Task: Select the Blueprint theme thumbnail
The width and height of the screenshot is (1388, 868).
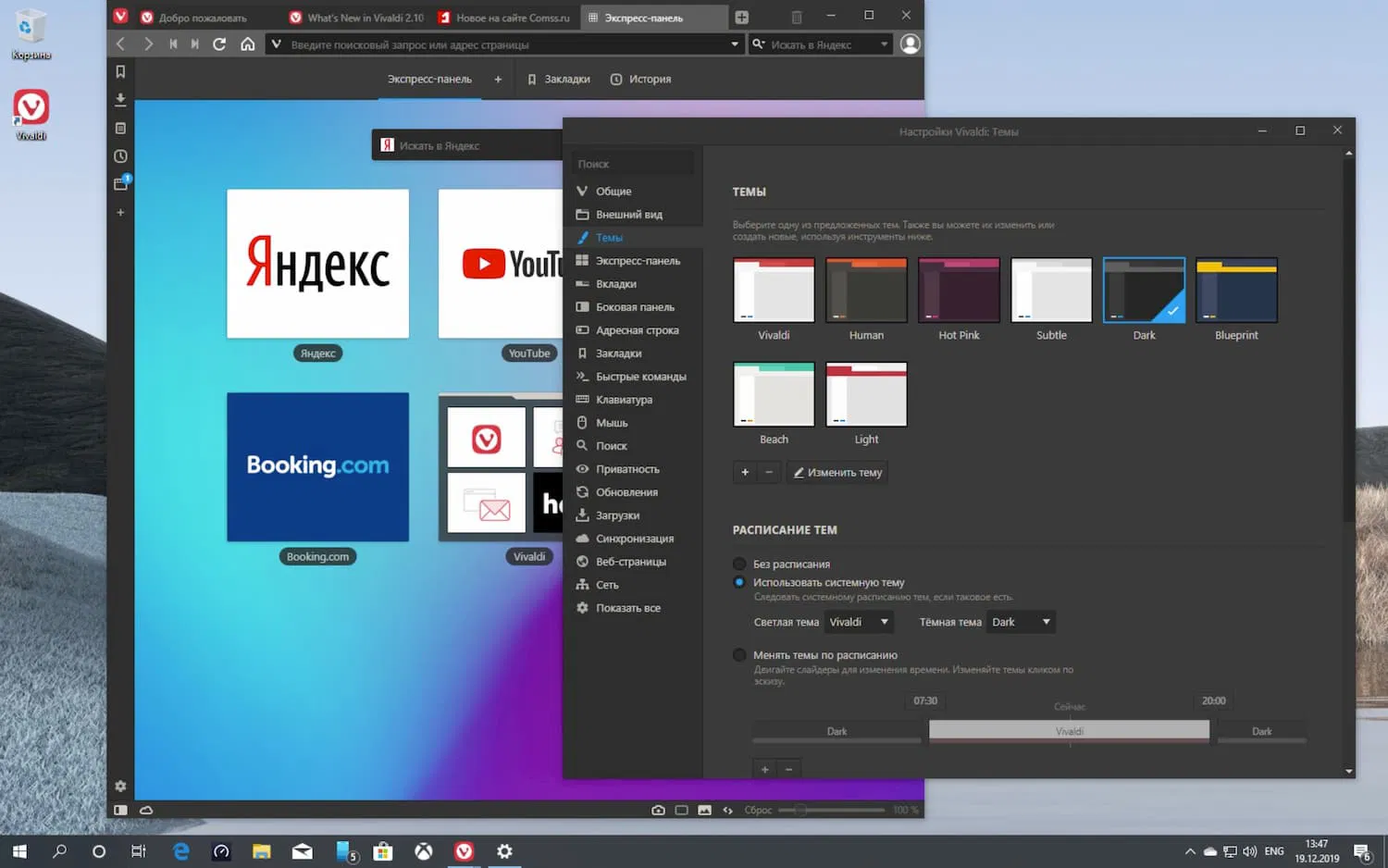Action: pos(1236,290)
